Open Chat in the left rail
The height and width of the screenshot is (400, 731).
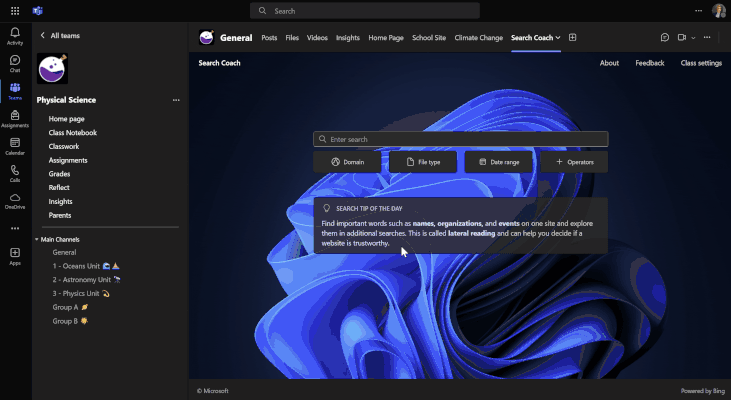coord(15,64)
